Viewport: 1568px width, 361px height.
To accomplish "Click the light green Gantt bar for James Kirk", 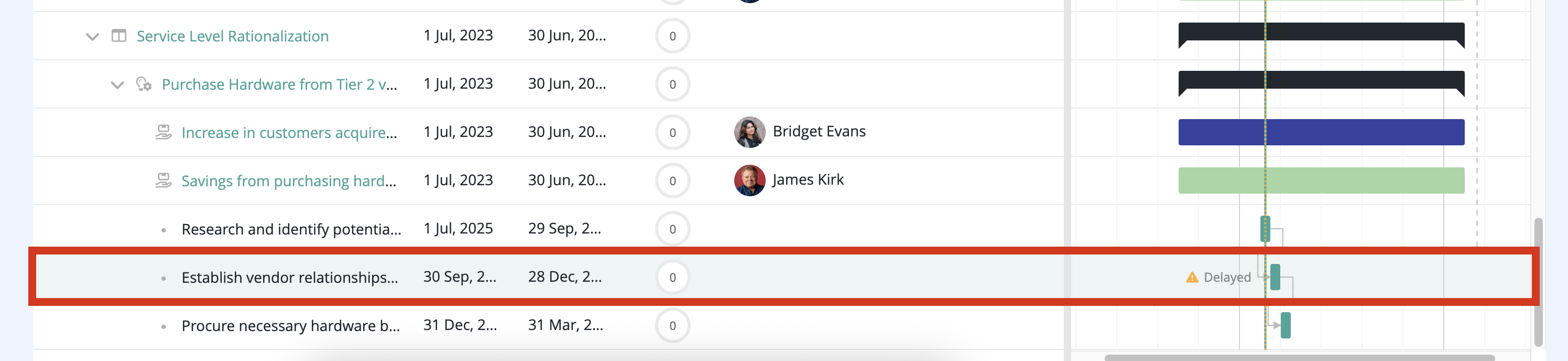I will (x=1321, y=181).
